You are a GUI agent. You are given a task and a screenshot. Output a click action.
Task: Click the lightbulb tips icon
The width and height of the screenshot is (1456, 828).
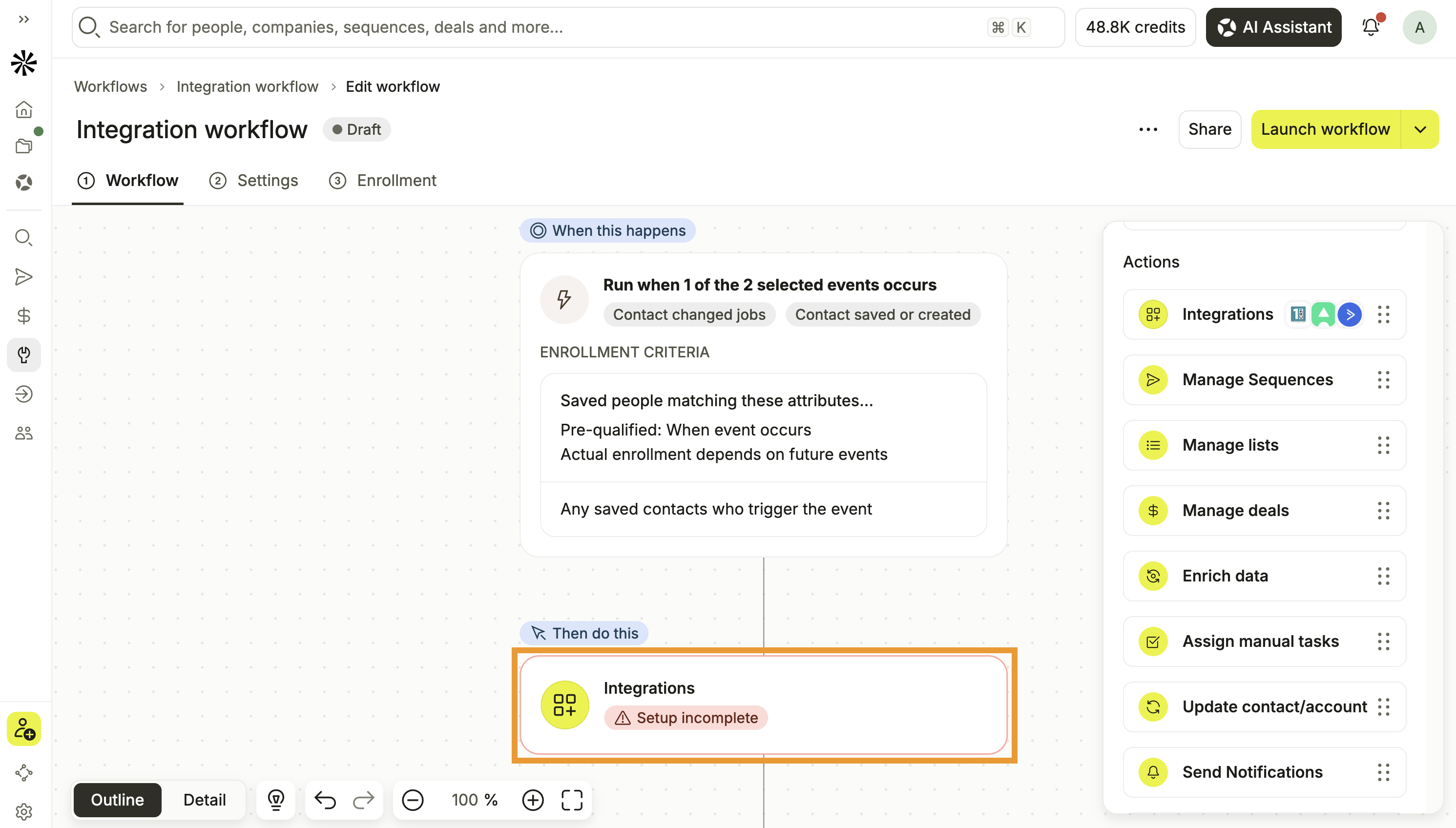[x=276, y=800]
